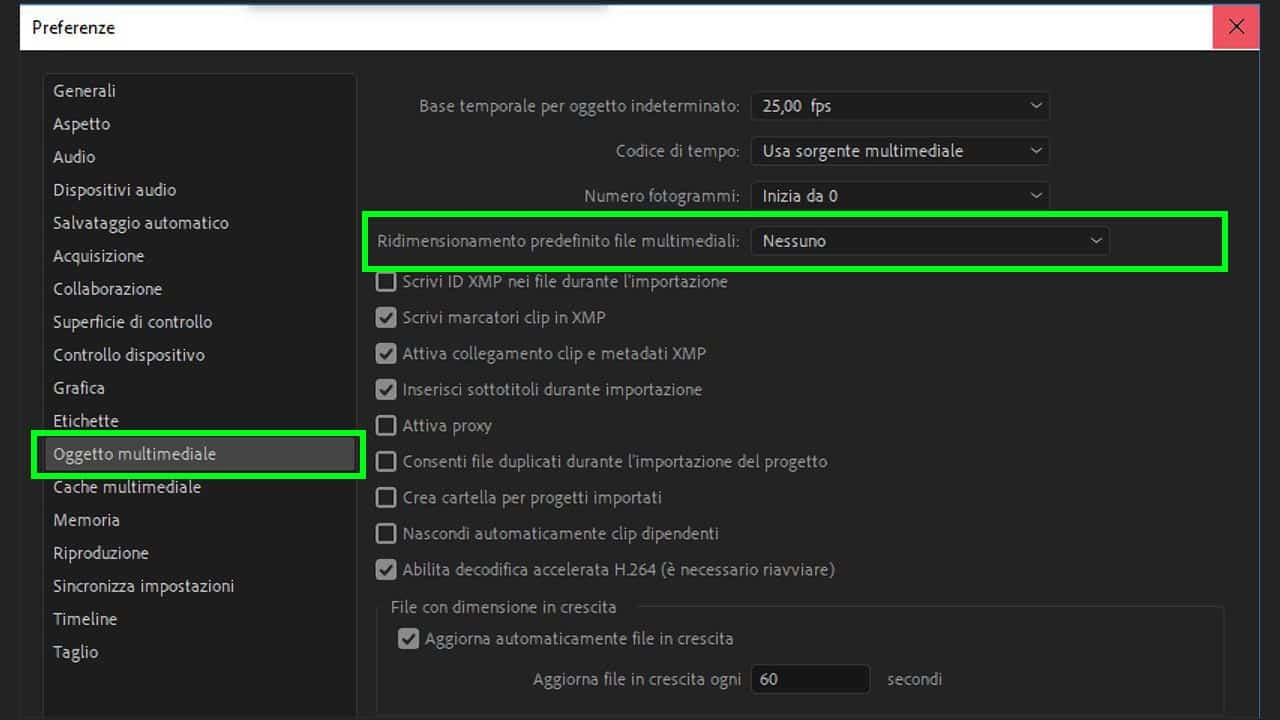
Task: Uncheck Scrivi marcatori clip in XMP
Action: (386, 318)
